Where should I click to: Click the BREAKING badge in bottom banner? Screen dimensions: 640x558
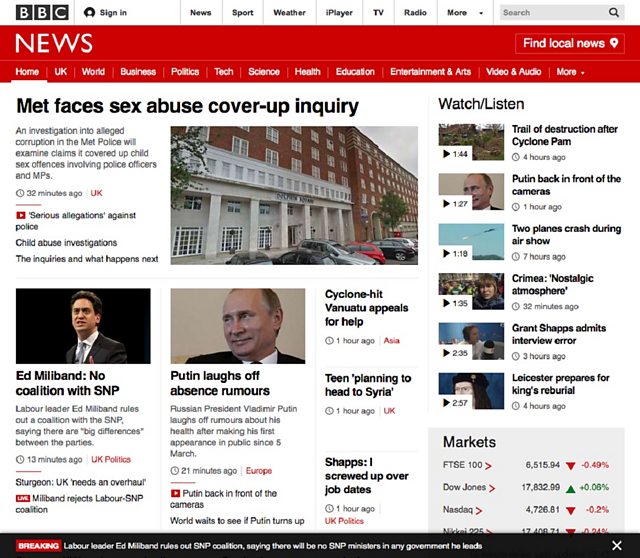coord(38,546)
